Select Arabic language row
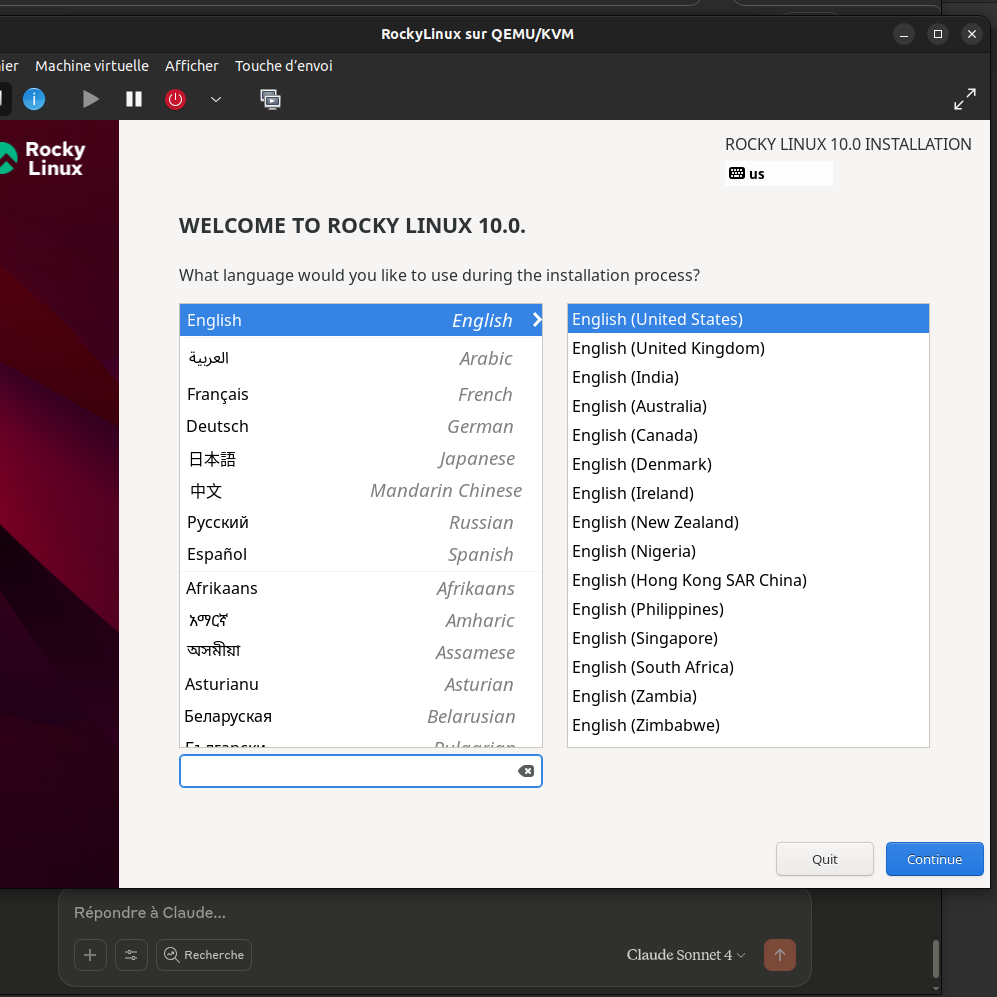This screenshot has width=997, height=997. pos(361,358)
